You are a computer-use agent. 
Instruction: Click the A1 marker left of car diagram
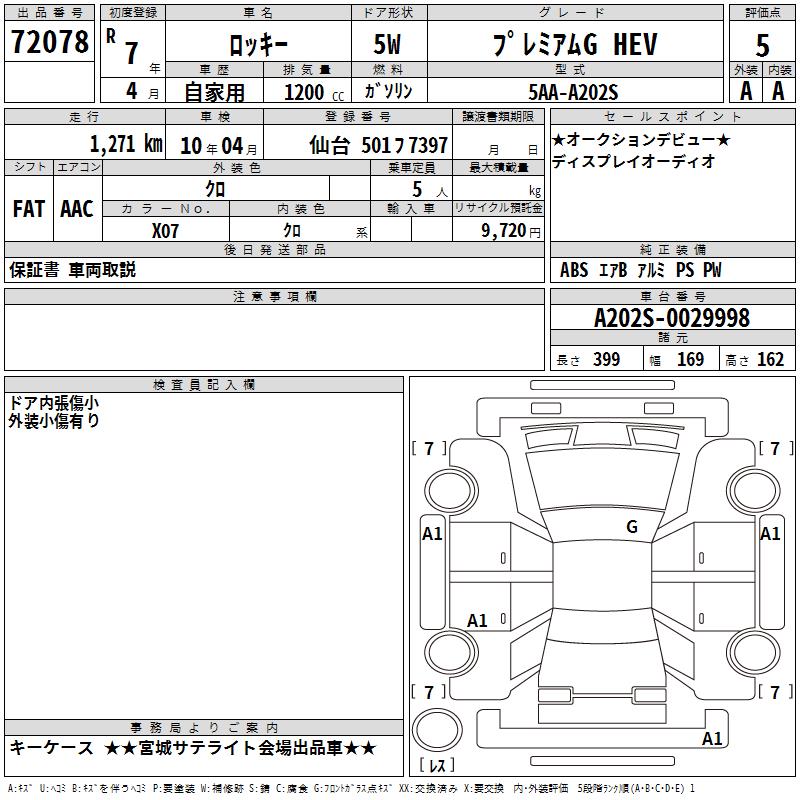(432, 534)
